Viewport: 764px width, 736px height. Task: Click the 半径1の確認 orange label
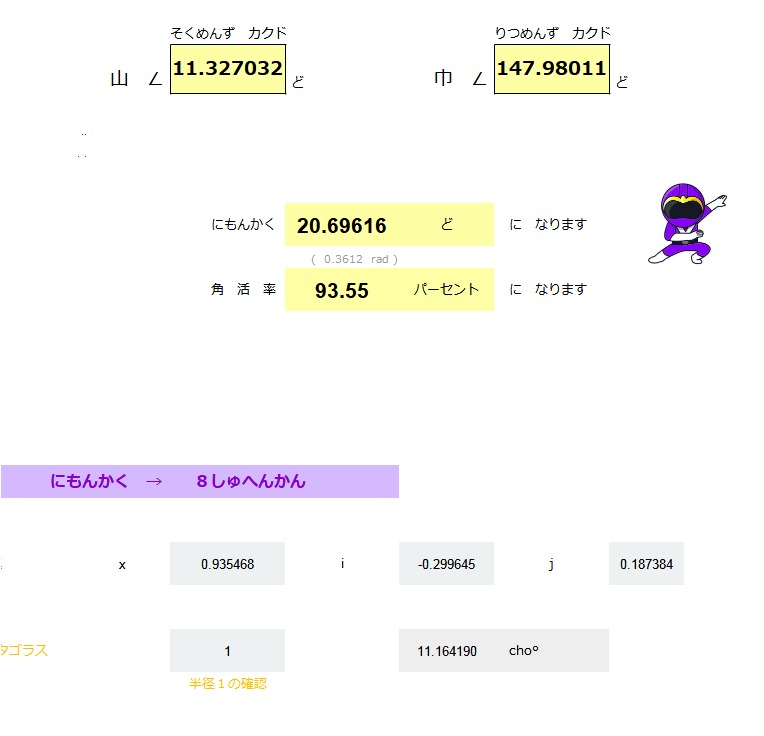pos(228,684)
